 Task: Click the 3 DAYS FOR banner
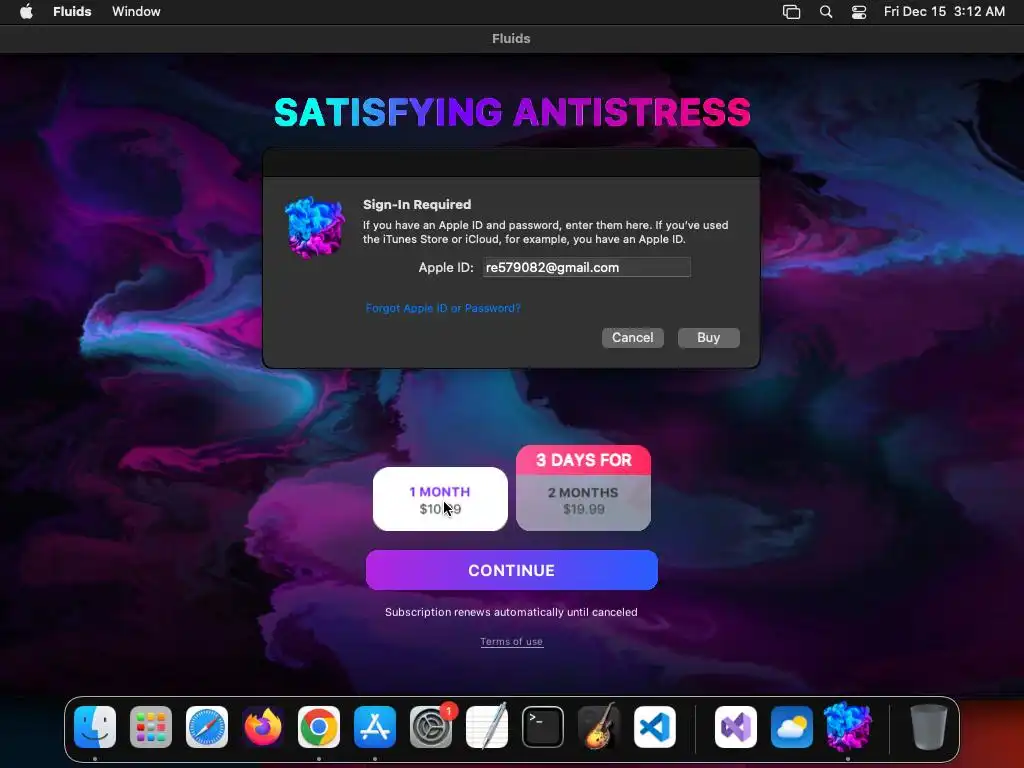583,460
